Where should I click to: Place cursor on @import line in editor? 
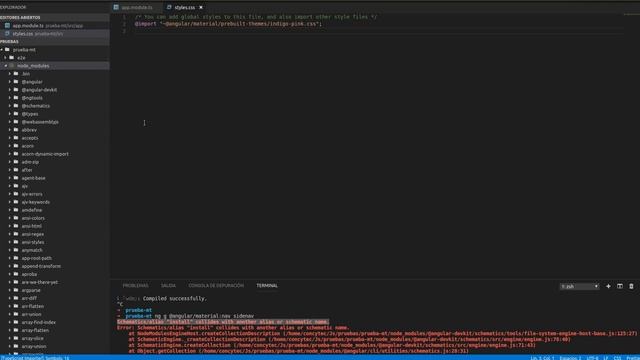point(228,24)
